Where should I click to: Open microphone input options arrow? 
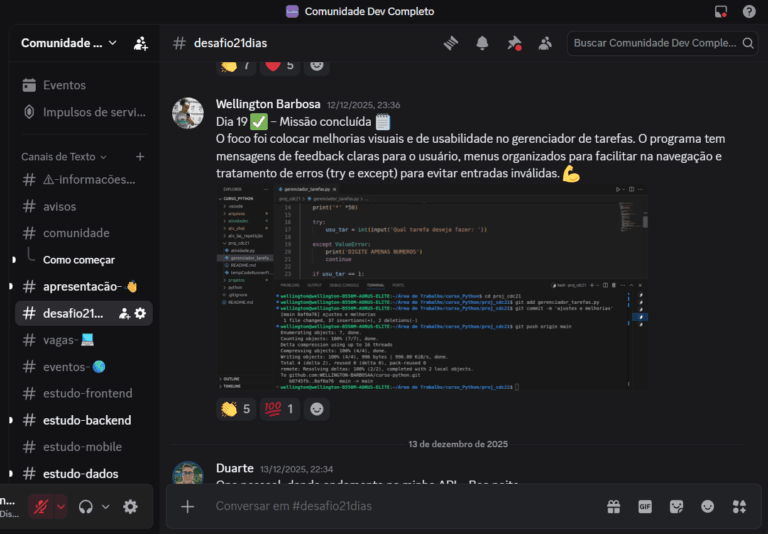[61, 507]
